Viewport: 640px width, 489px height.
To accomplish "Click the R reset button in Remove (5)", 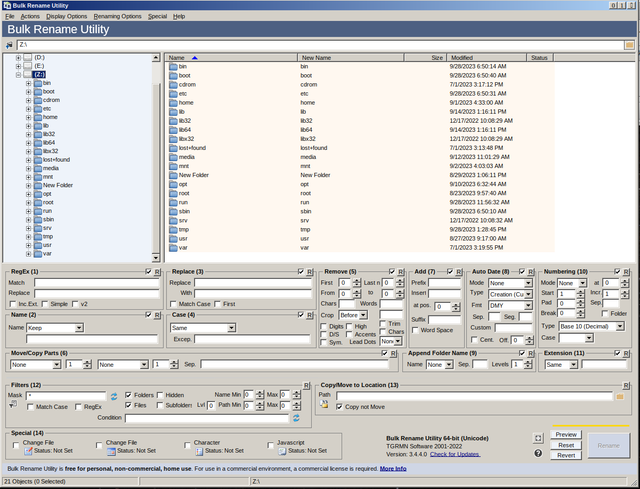I will 401,272.
